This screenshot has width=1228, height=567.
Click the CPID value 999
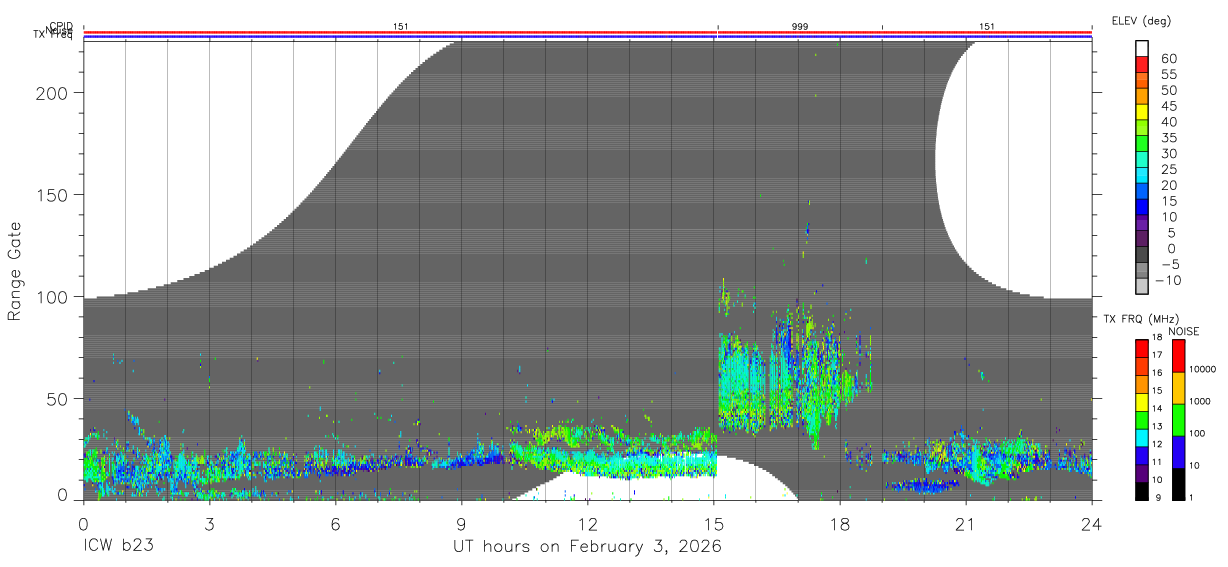tap(800, 26)
